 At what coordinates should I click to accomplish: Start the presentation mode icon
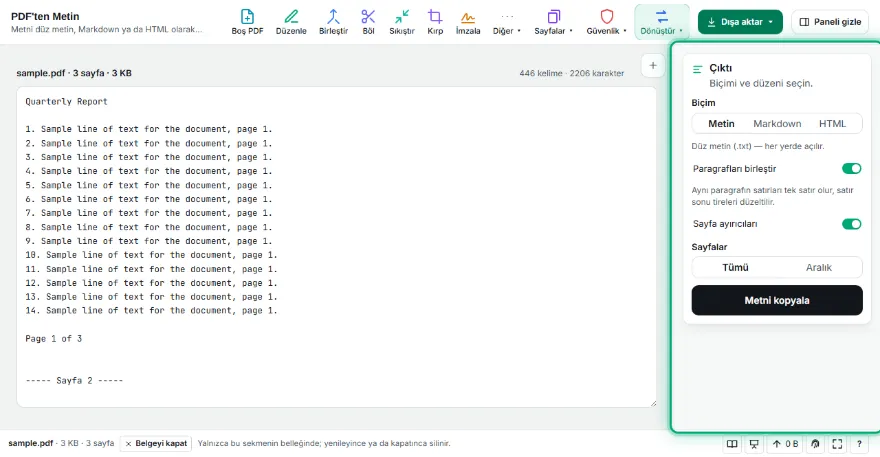[754, 444]
